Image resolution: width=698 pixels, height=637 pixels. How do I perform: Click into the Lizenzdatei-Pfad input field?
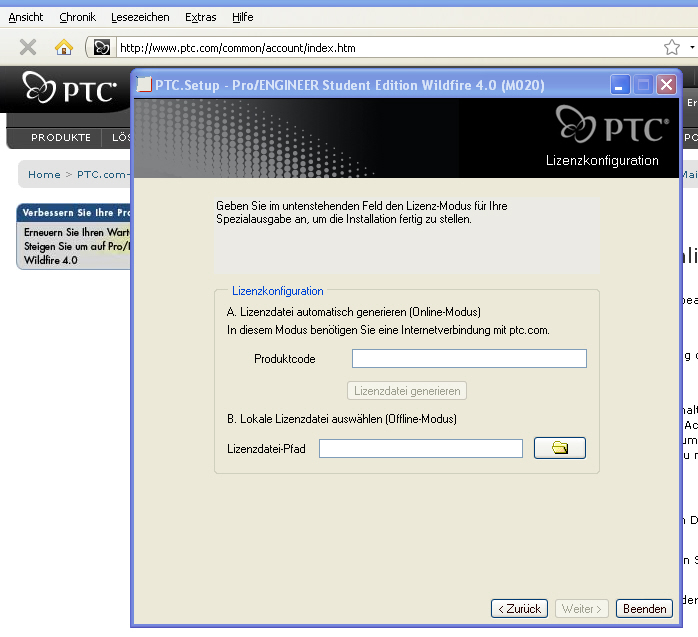[x=421, y=449]
